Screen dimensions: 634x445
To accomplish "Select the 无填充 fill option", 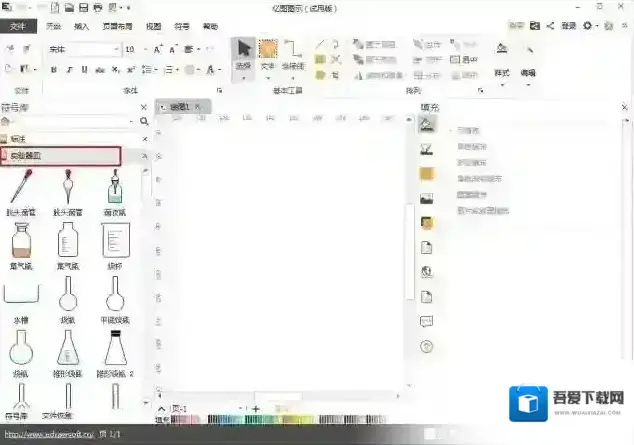I will (x=470, y=130).
